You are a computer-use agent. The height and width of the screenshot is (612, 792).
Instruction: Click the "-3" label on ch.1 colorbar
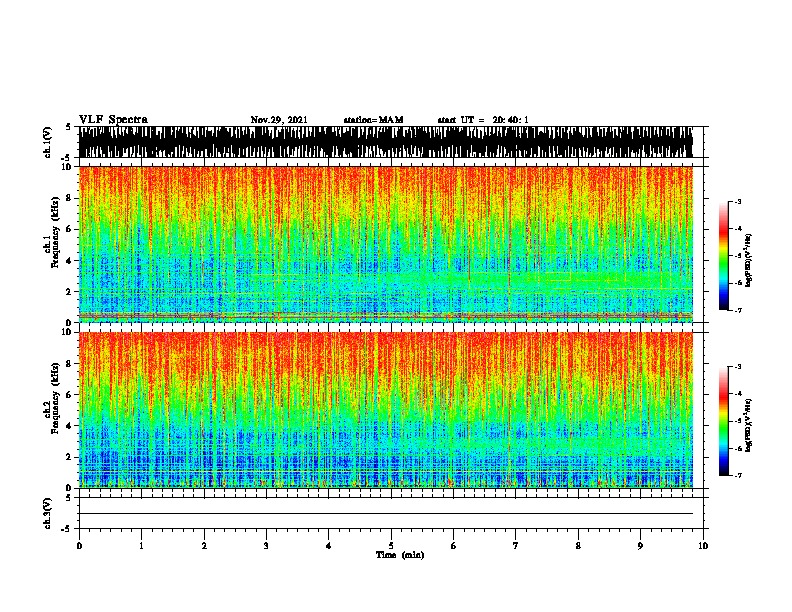(x=737, y=201)
